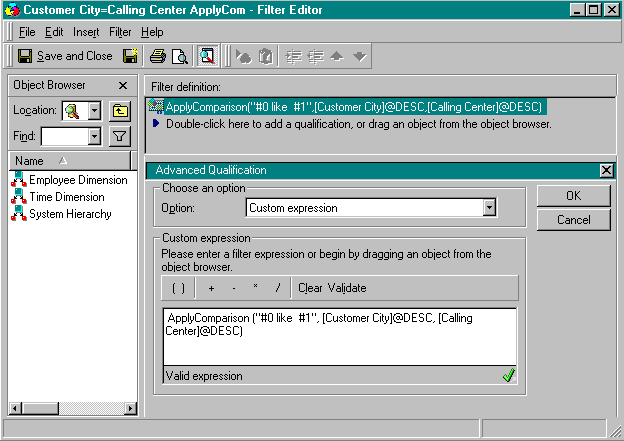The height and width of the screenshot is (441, 624).
Task: Open the Option combo box showing Custom expression
Action: [489, 208]
